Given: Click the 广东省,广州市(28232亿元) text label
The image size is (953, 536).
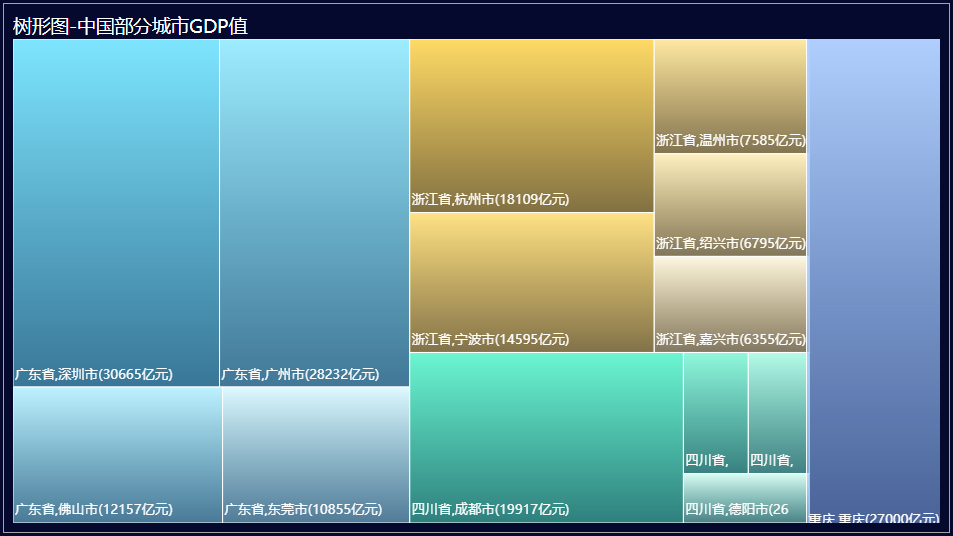Looking at the screenshot, I should (x=300, y=375).
